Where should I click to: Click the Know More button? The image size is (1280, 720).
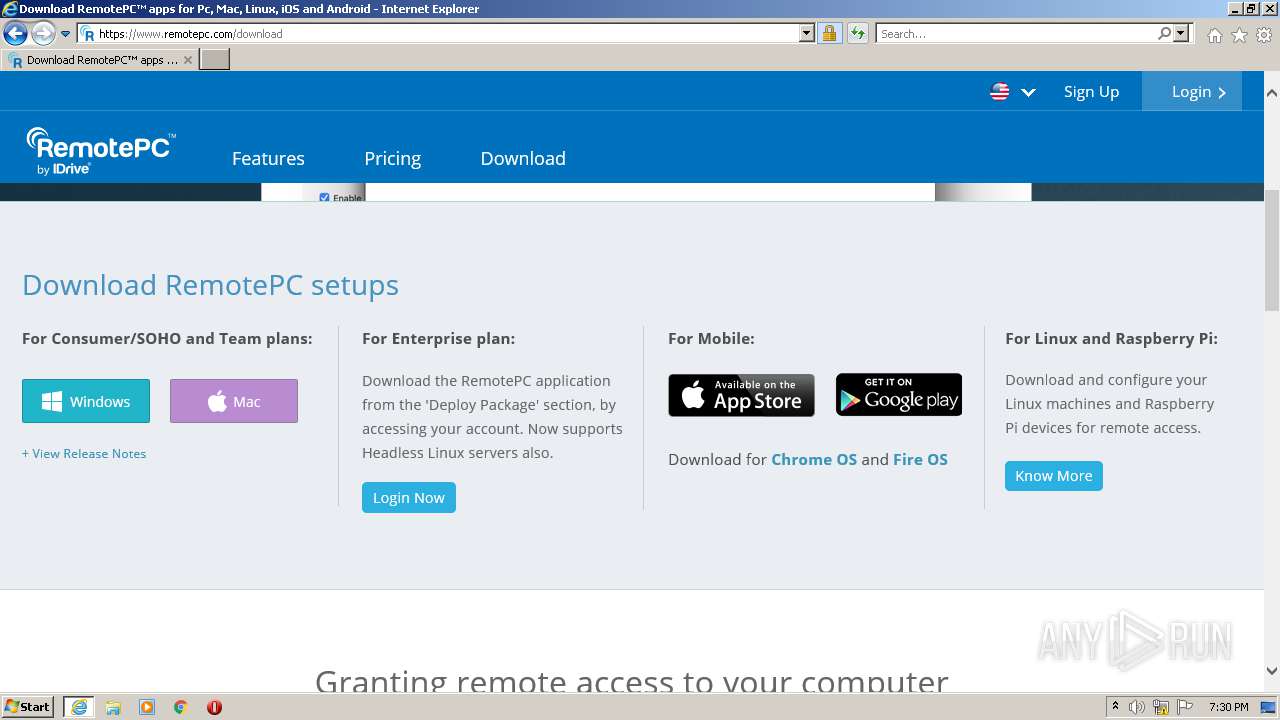tap(1054, 475)
